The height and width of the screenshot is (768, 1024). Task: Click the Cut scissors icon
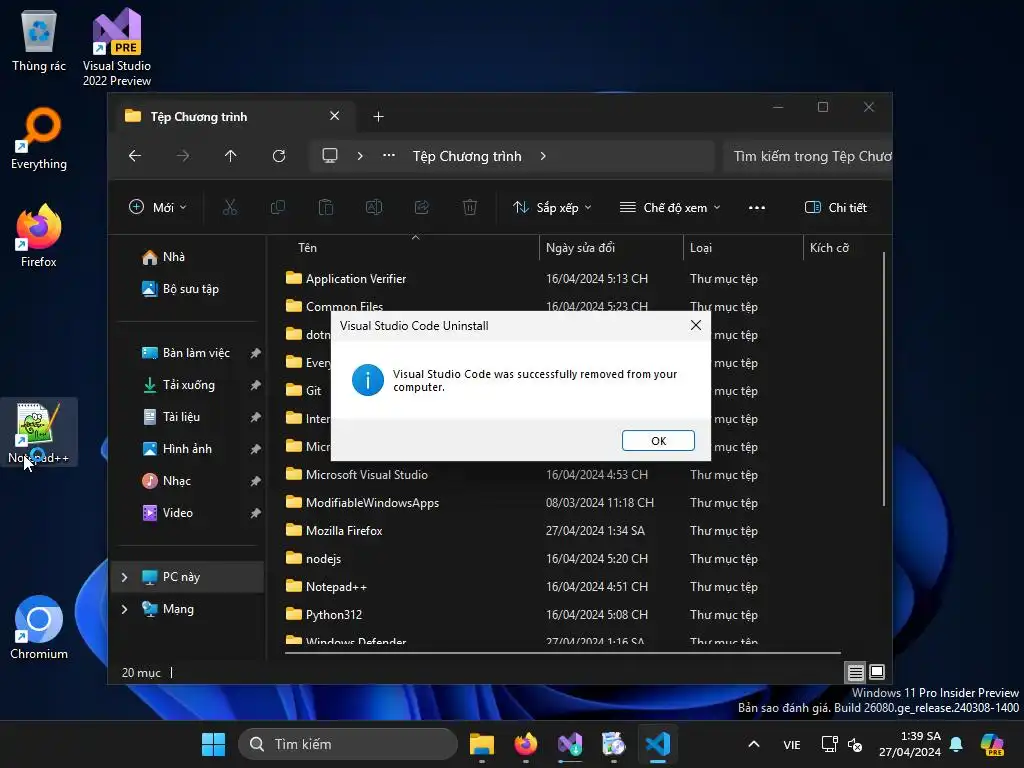(x=229, y=208)
